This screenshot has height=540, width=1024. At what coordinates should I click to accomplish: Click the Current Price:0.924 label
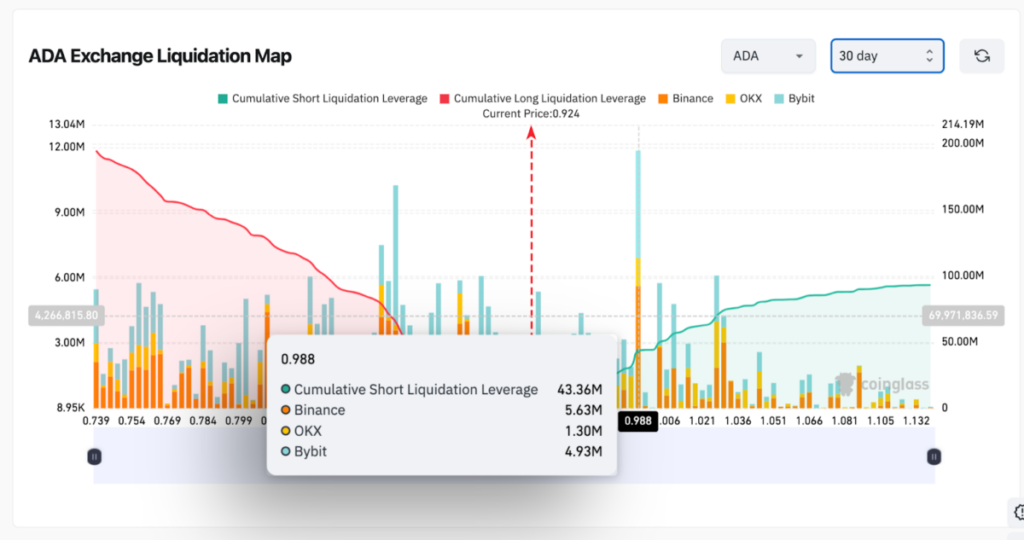click(x=531, y=113)
